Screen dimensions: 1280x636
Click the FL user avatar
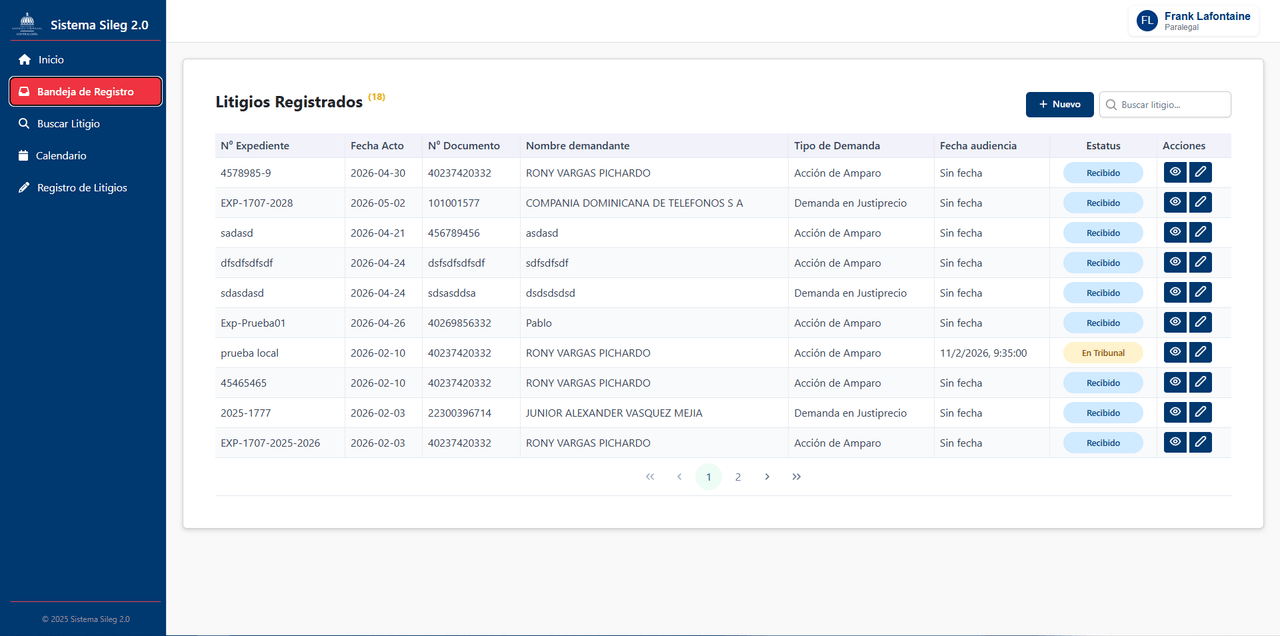coord(1147,21)
